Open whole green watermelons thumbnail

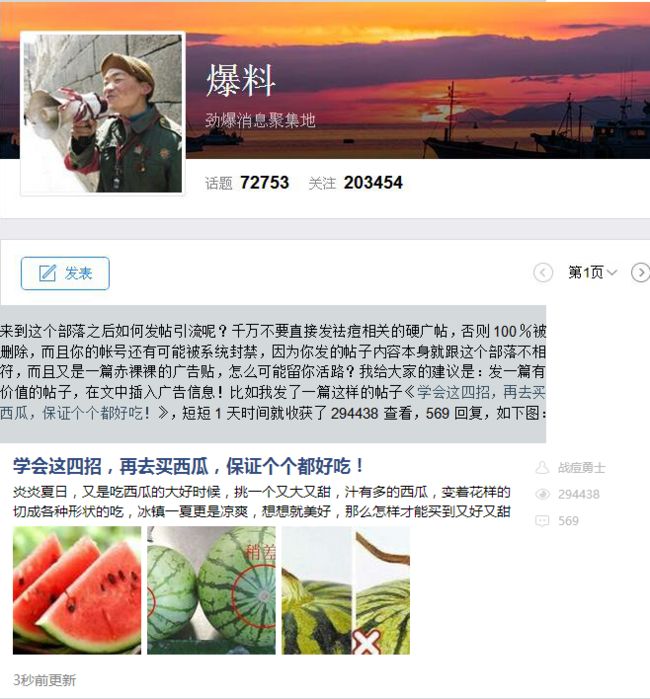pos(211,590)
